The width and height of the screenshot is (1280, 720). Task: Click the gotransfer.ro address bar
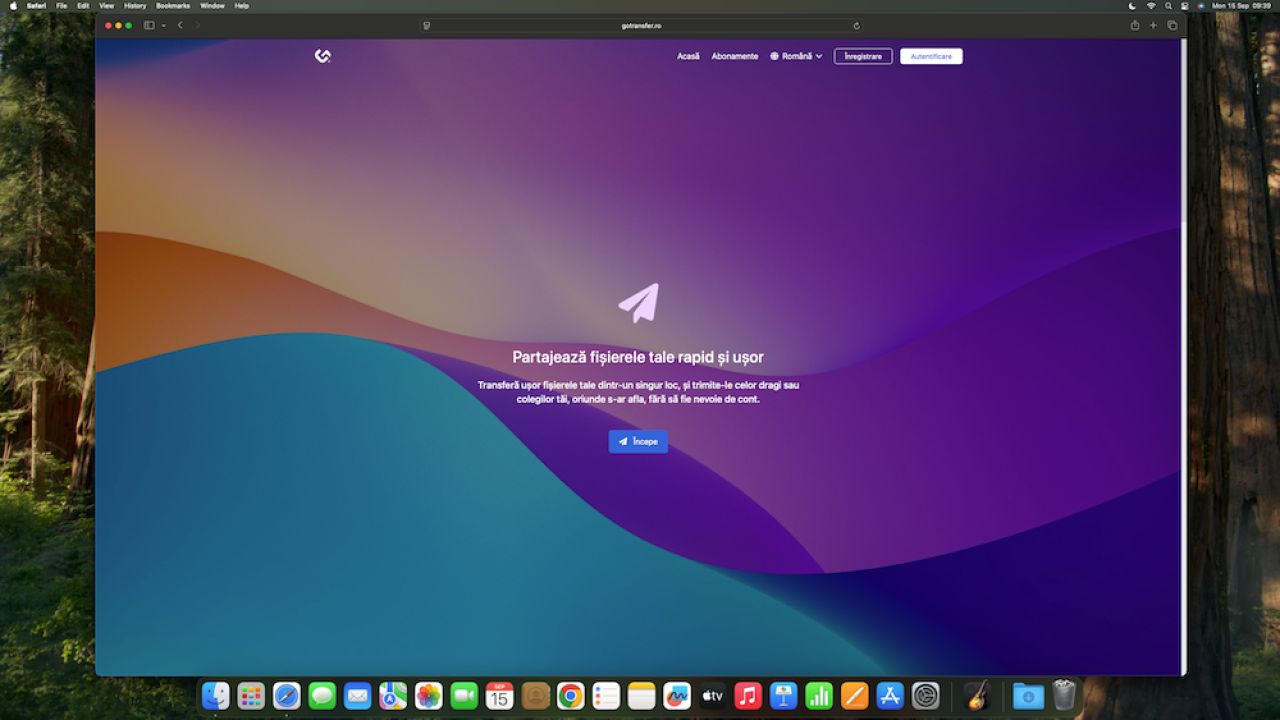pyautogui.click(x=640, y=25)
